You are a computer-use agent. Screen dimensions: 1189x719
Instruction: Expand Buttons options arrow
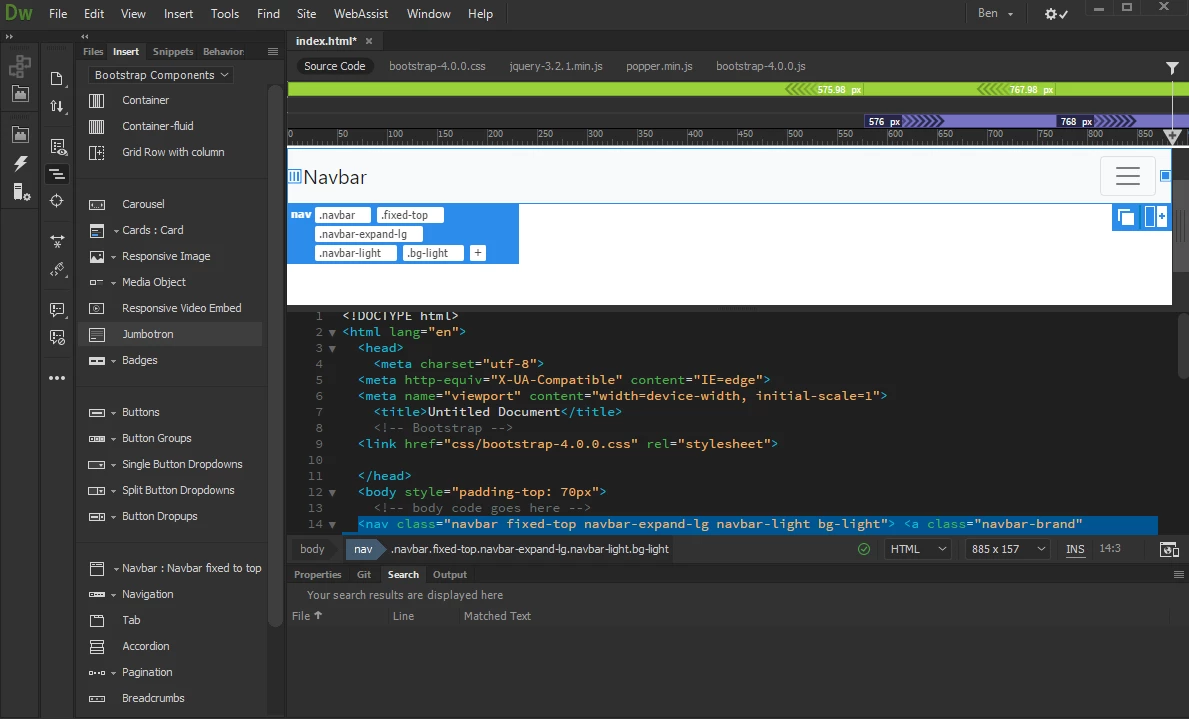[x=114, y=413]
